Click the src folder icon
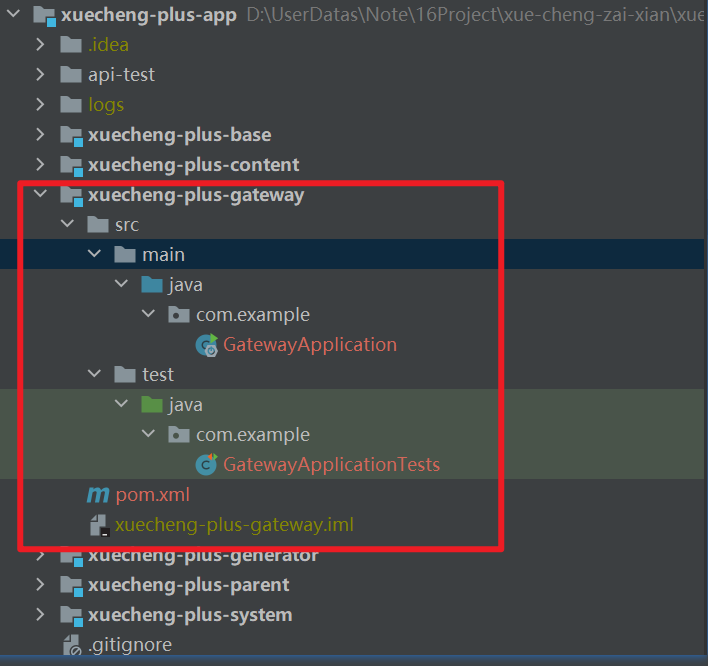This screenshot has height=666, width=708. (x=98, y=224)
